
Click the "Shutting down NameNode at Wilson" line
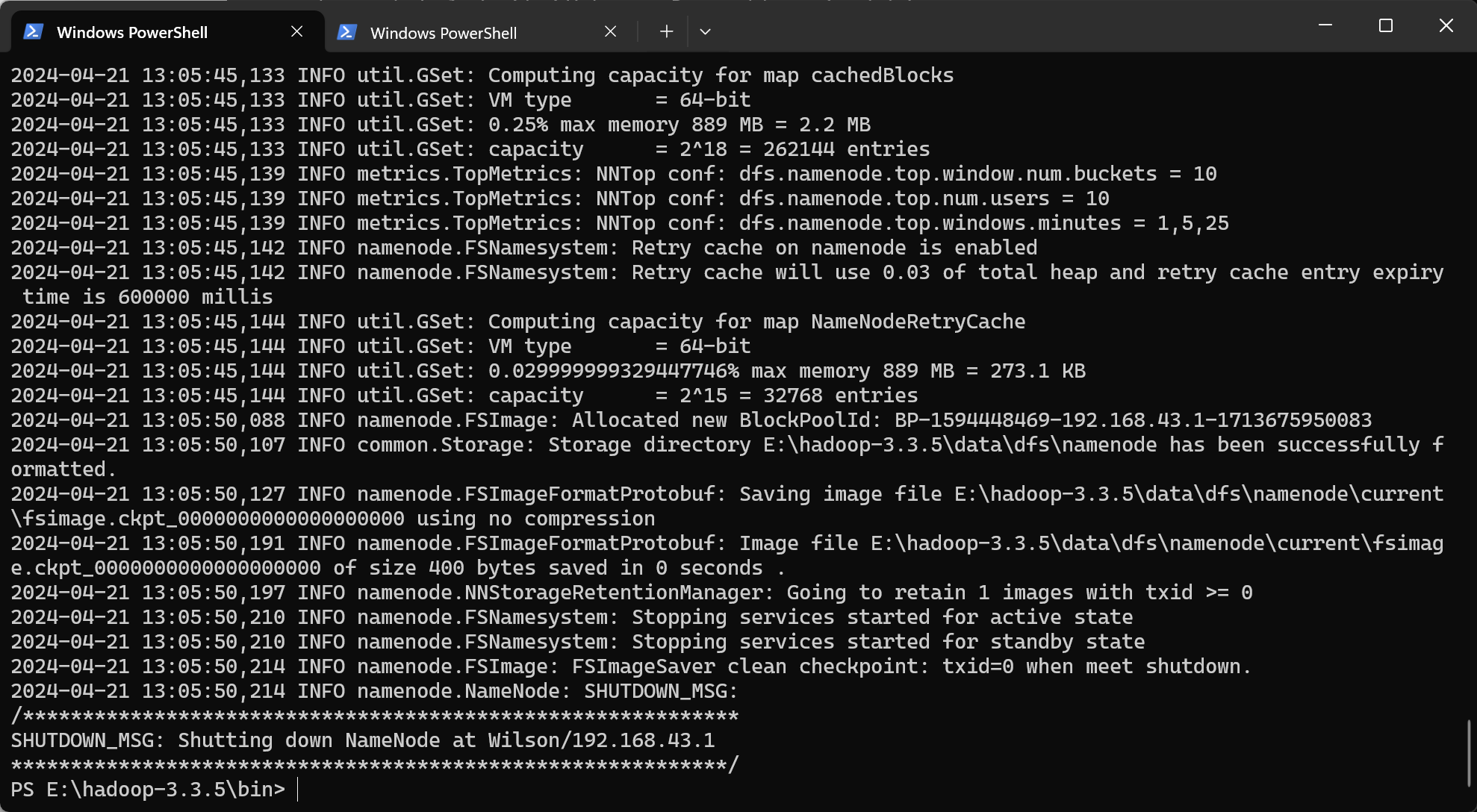363,740
